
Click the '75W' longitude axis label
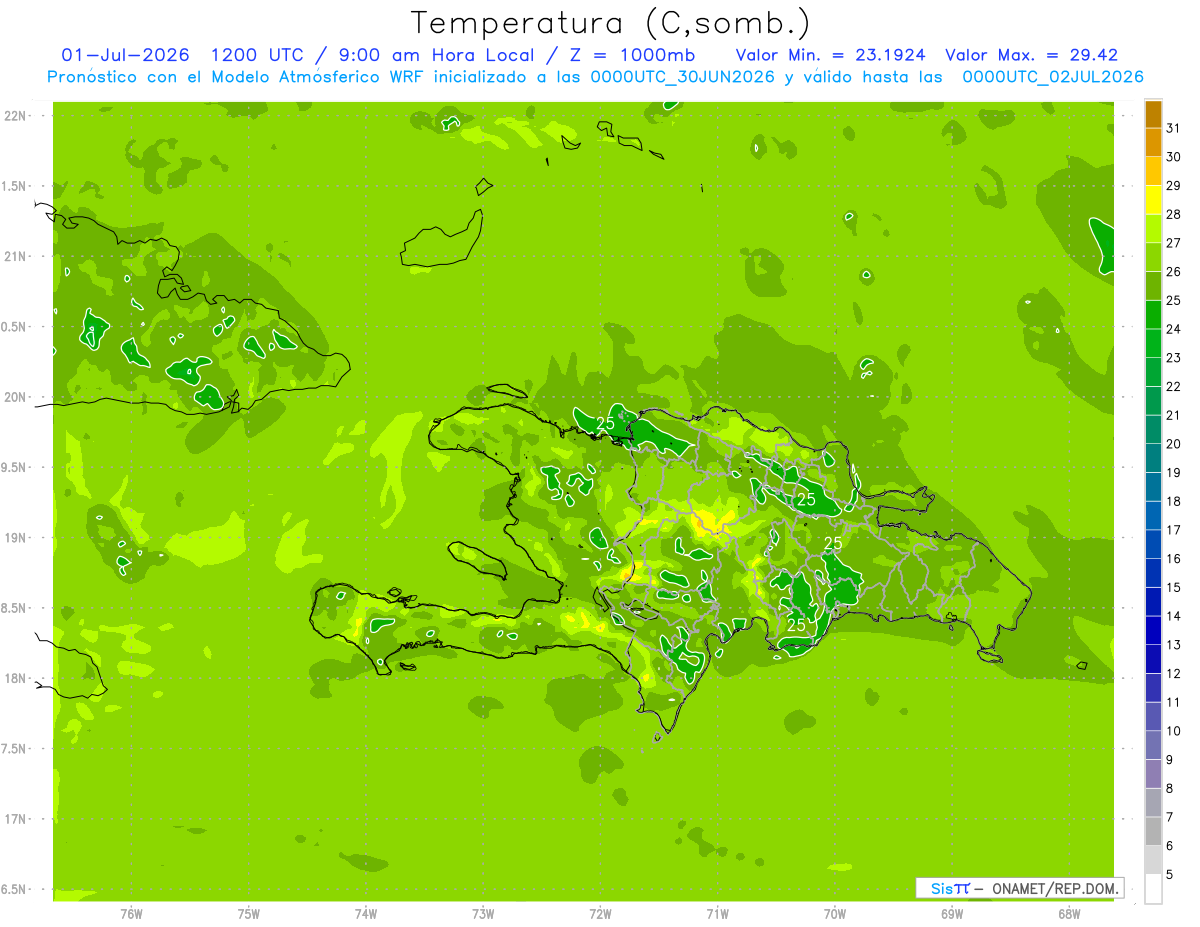pos(249,914)
